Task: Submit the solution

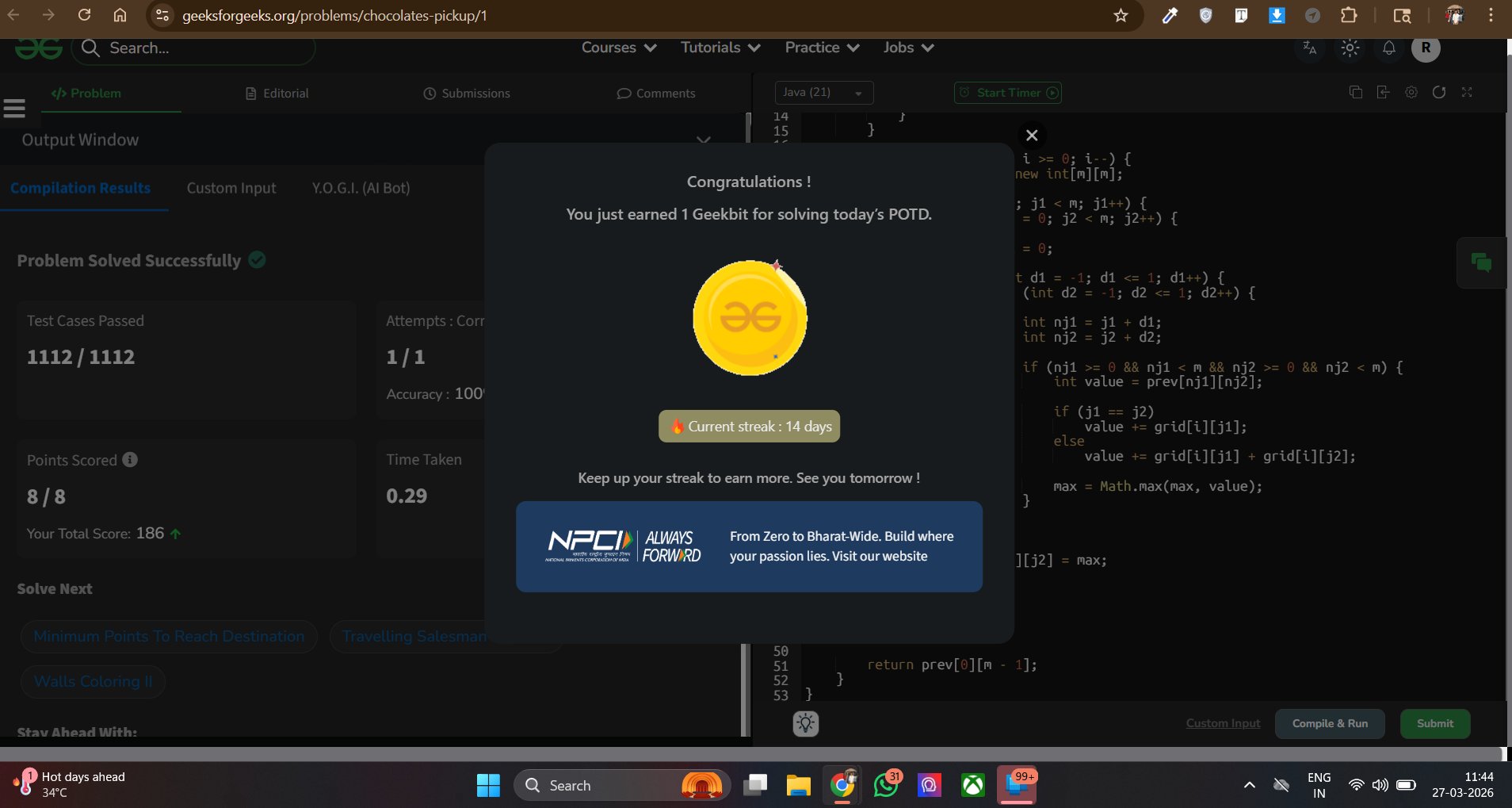Action: point(1435,723)
